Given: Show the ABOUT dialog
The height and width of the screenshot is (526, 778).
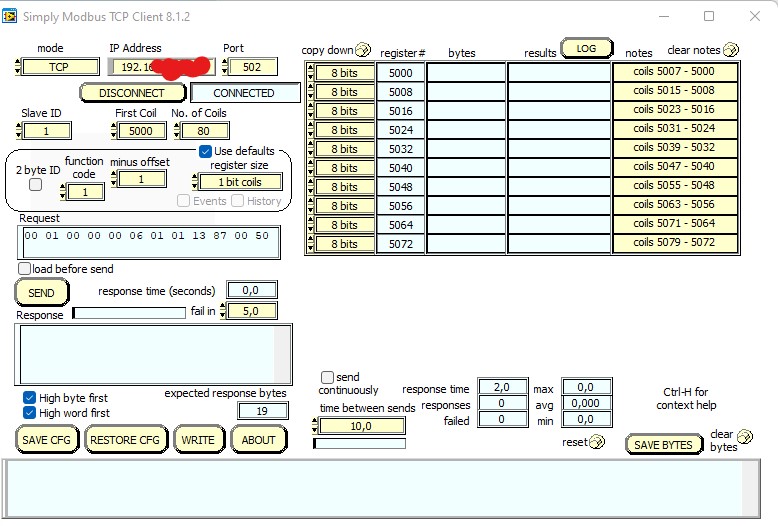Looking at the screenshot, I should [259, 440].
